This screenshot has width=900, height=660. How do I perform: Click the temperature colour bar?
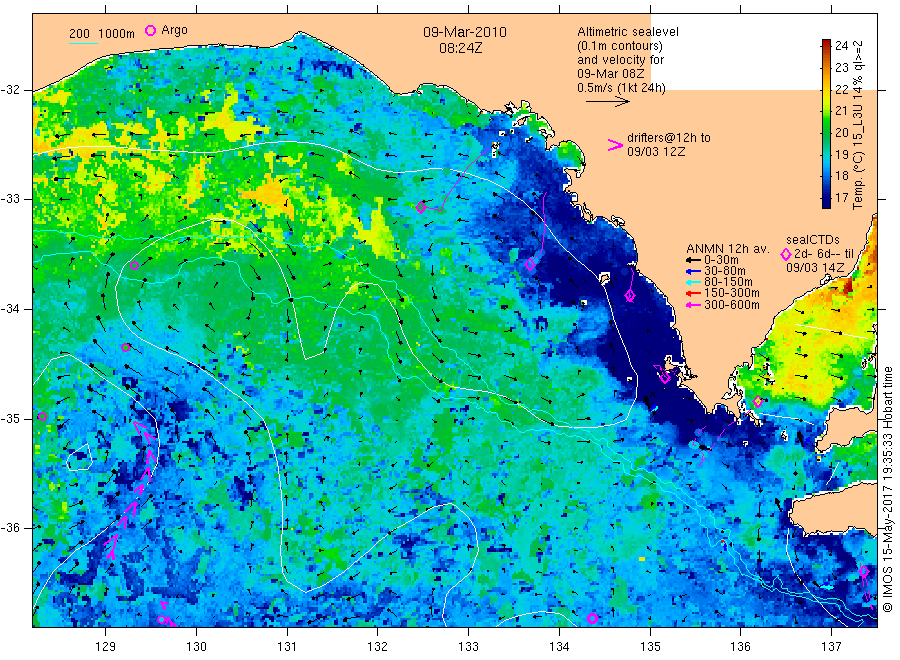[826, 123]
